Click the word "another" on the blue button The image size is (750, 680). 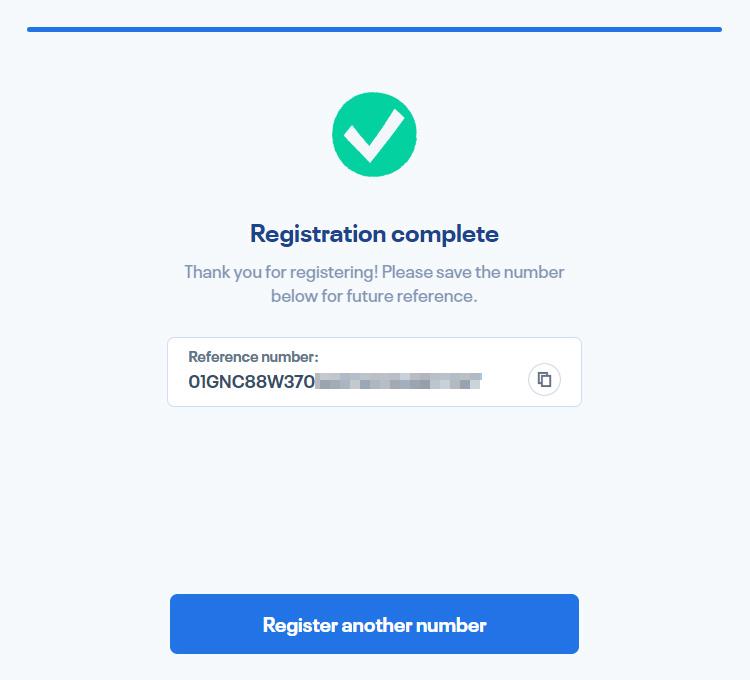coord(378,625)
